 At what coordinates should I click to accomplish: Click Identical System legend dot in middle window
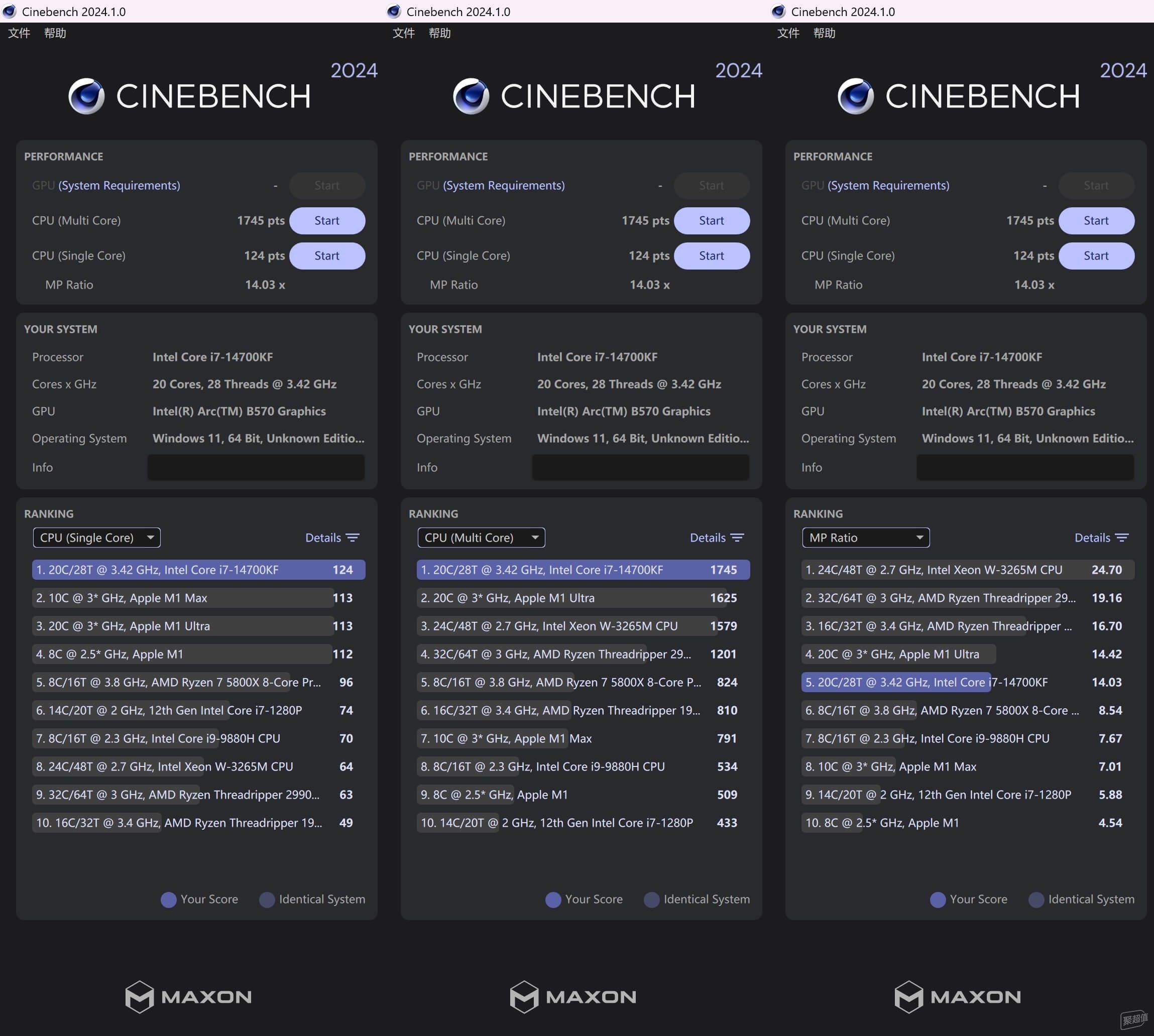click(x=652, y=899)
